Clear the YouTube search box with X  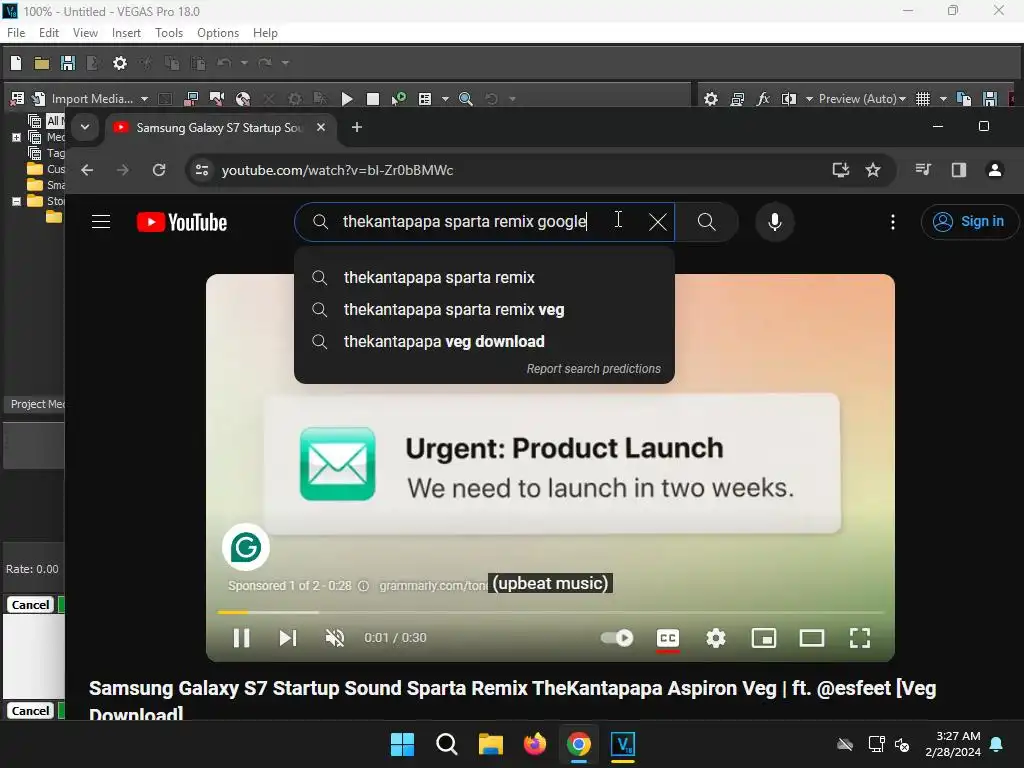coord(658,222)
